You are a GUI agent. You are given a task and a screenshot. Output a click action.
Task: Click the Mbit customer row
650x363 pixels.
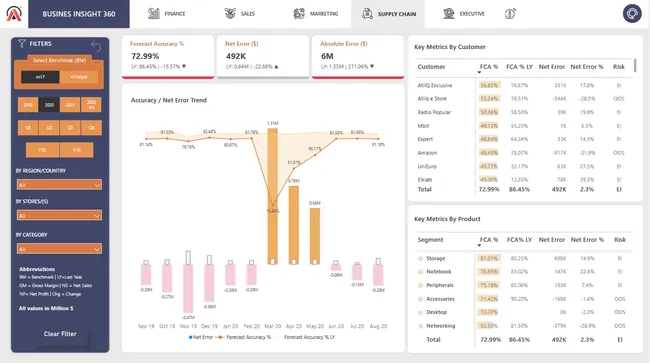point(524,126)
